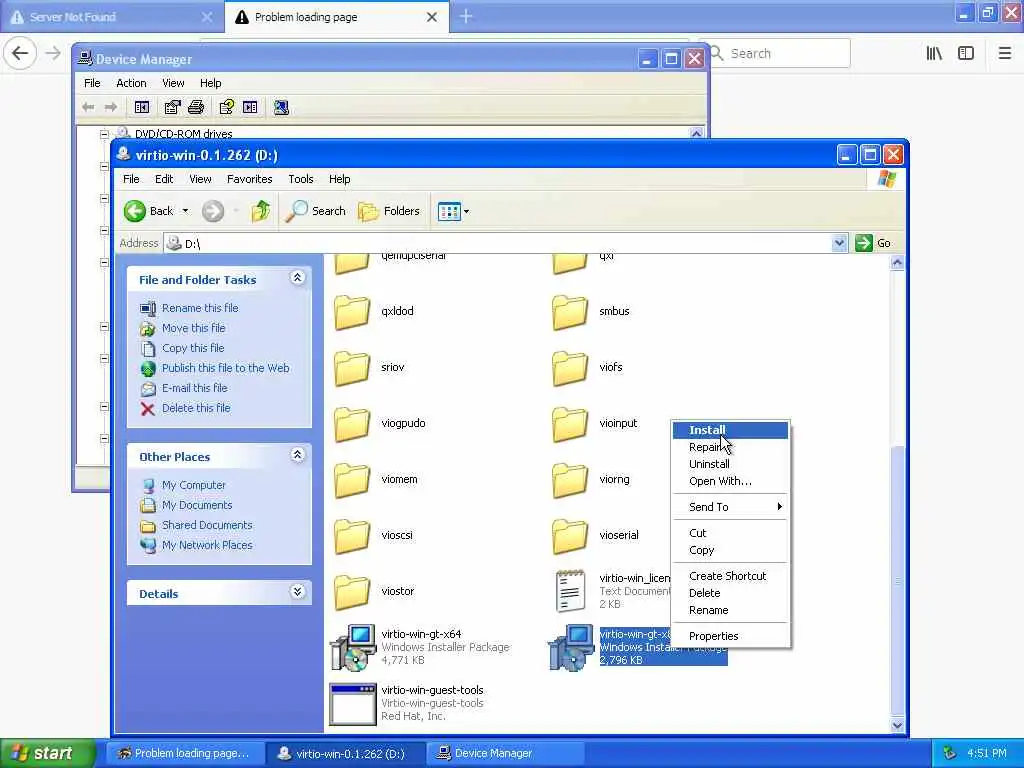Switch to Problem loading page taskbar button
1024x768 pixels.
[x=185, y=754]
